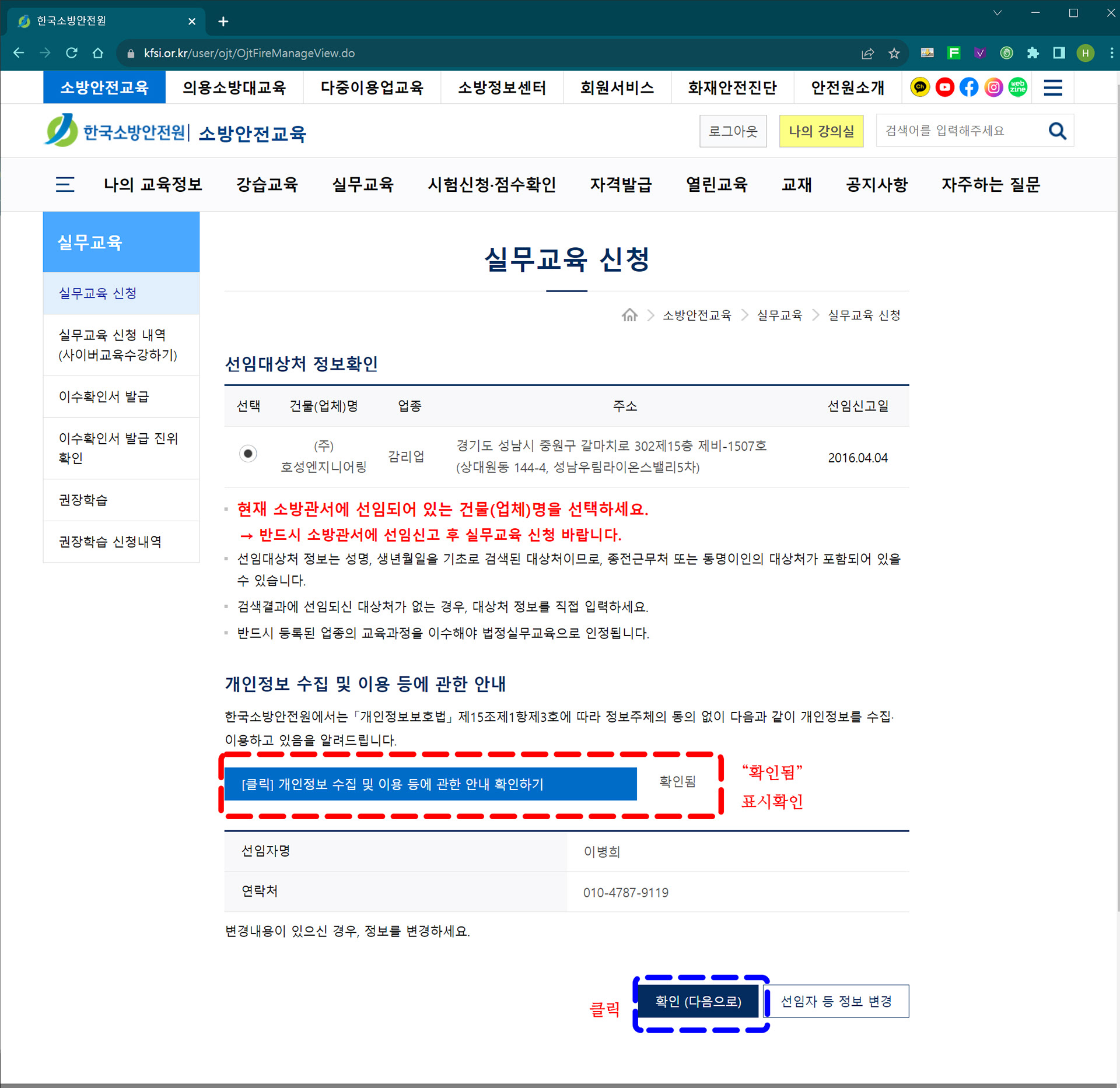Open the browser extensions puzzle icon
The width and height of the screenshot is (1120, 1088).
click(x=1032, y=53)
